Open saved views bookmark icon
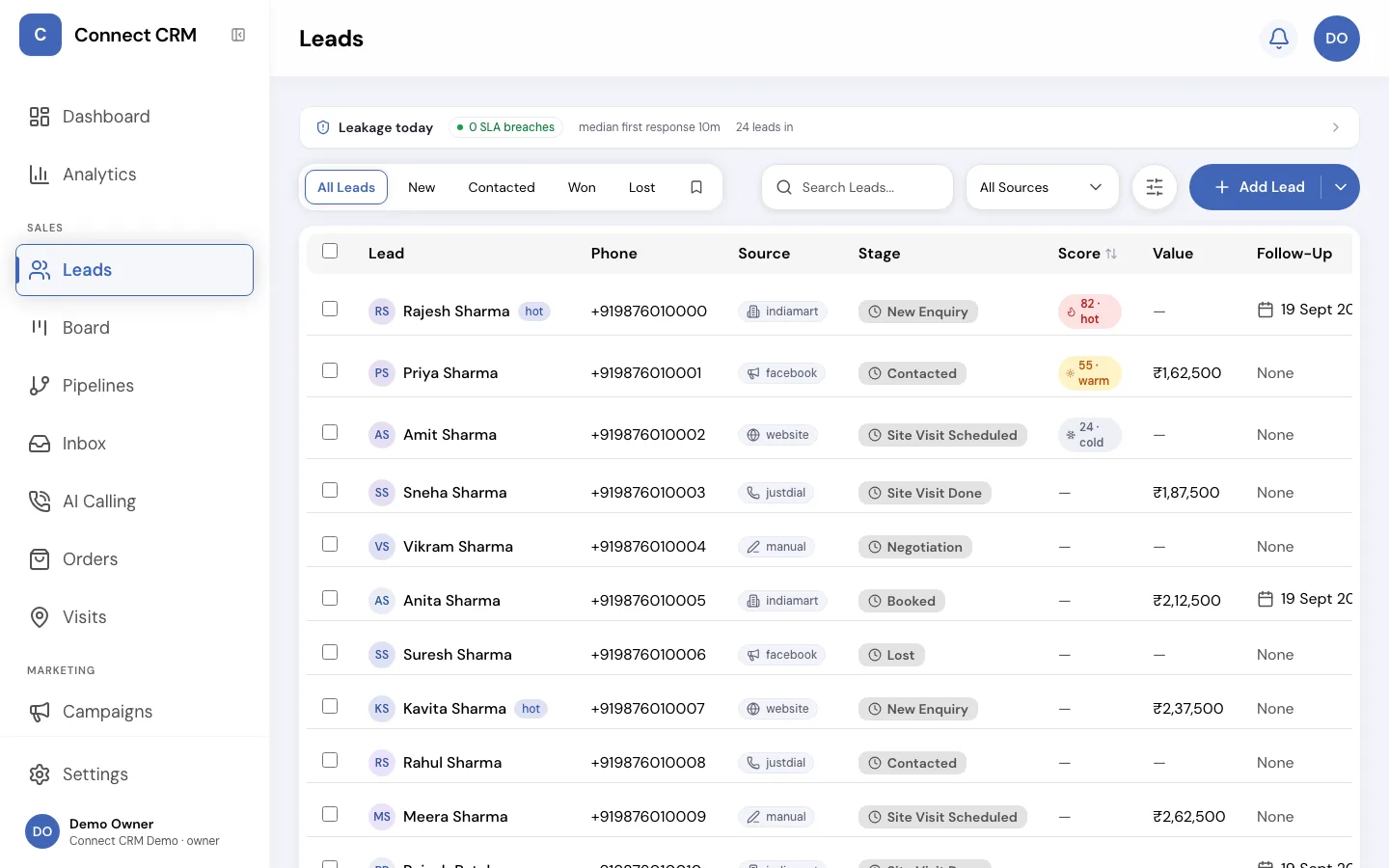Image resolution: width=1389 pixels, height=868 pixels. pyautogui.click(x=696, y=187)
